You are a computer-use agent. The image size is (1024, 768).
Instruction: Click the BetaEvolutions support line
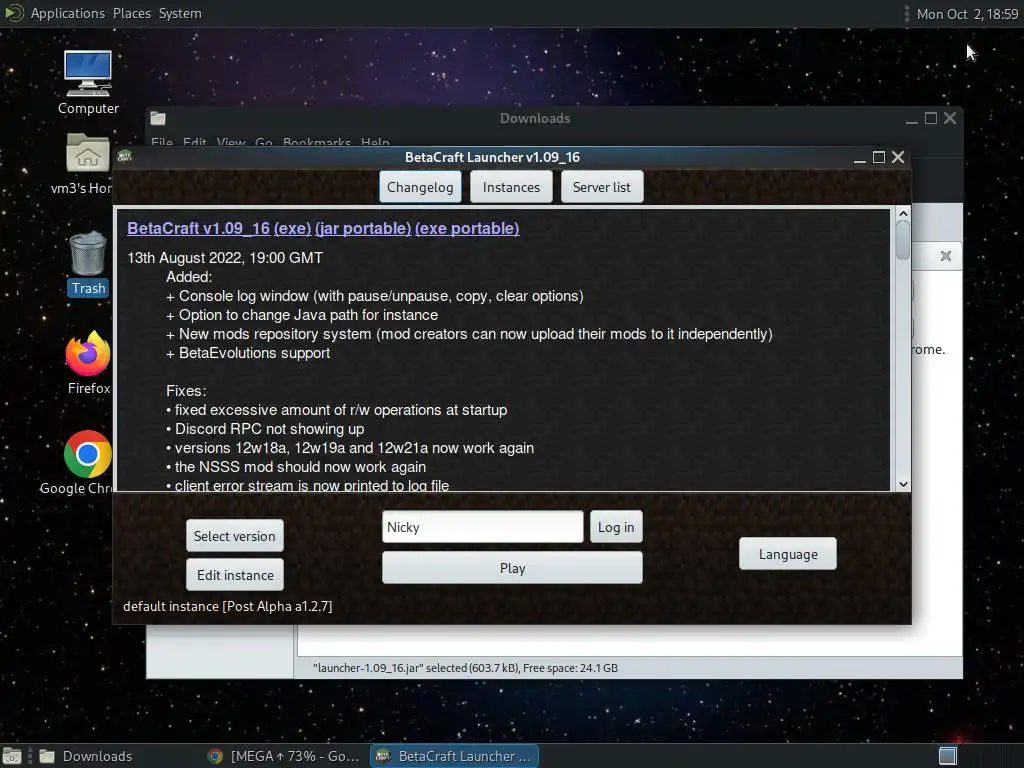[248, 353]
